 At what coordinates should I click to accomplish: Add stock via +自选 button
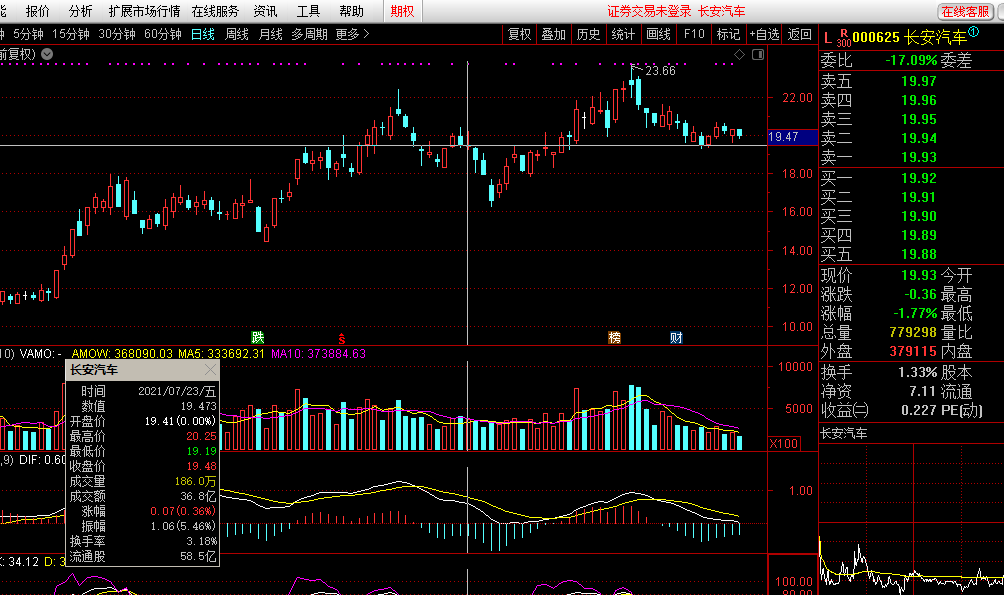pos(765,35)
